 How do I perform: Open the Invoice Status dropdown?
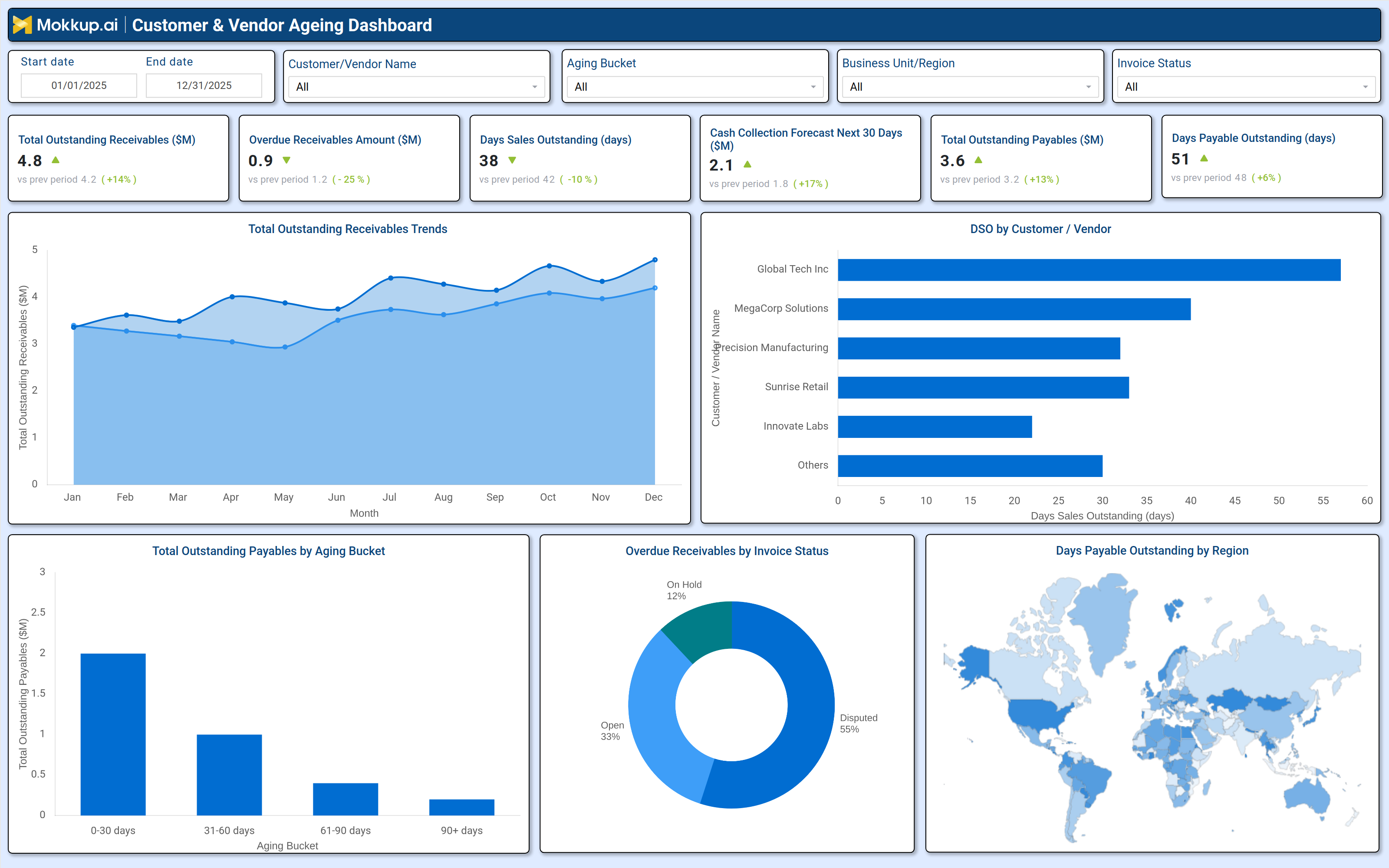[1246, 87]
